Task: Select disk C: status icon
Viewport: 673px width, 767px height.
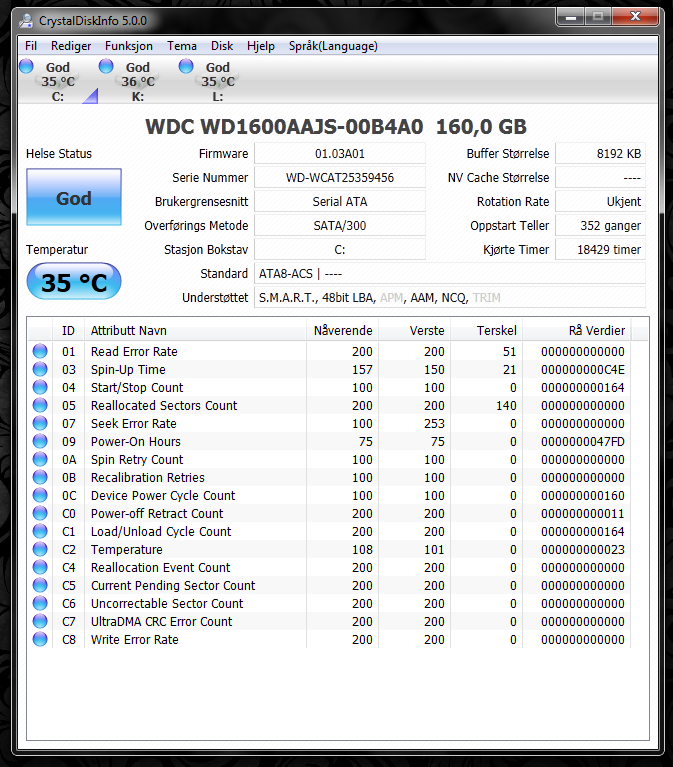Action: [x=26, y=66]
